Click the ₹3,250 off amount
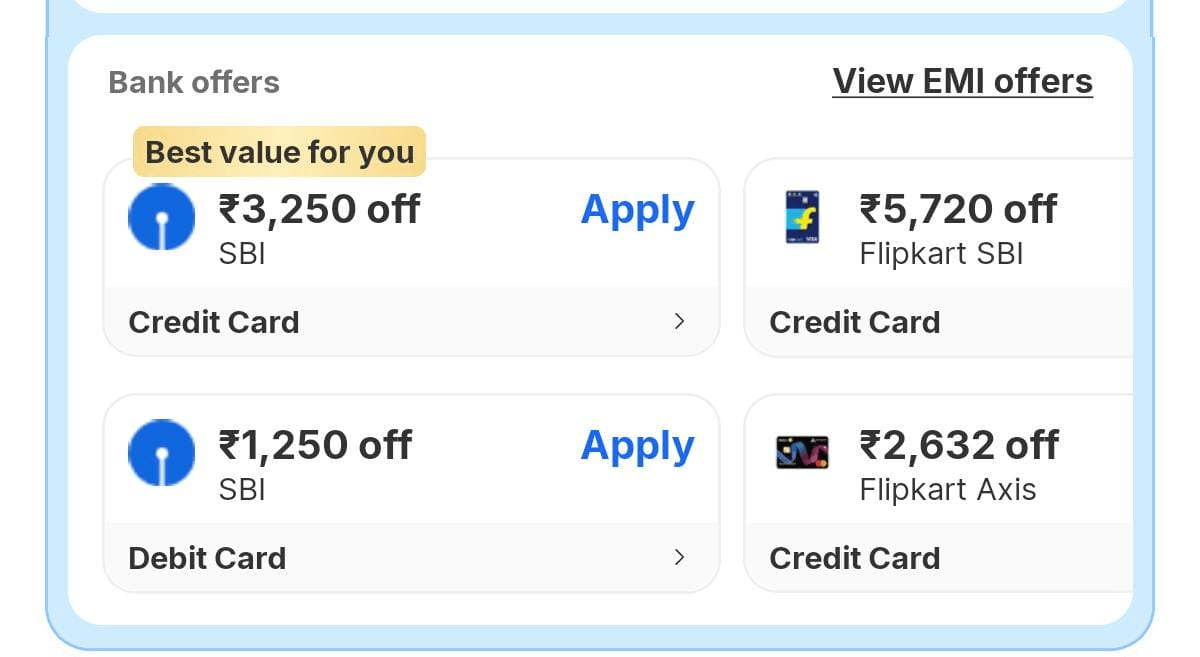Screen dimensions: 1200x657 pyautogui.click(x=320, y=208)
